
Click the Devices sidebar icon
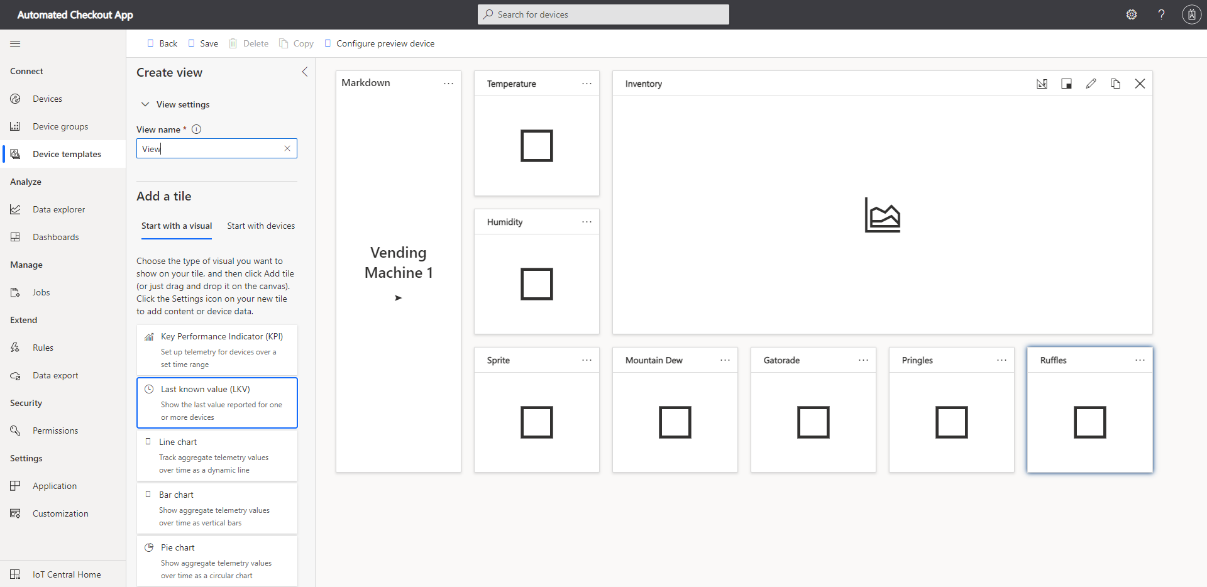pos(15,99)
